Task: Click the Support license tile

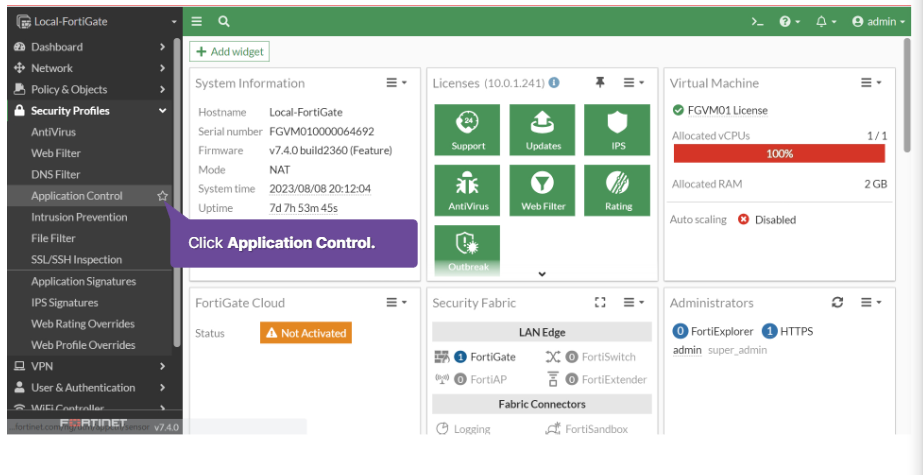Action: (467, 130)
